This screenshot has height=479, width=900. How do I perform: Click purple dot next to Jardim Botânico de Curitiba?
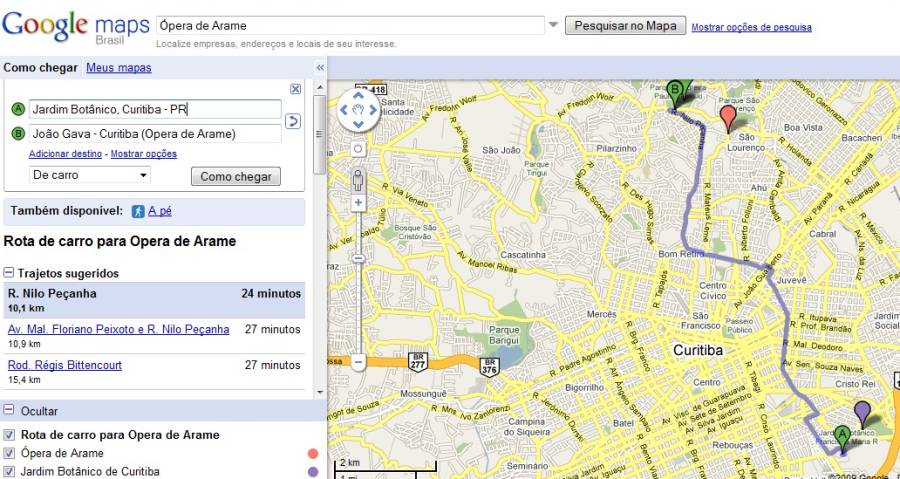[313, 472]
